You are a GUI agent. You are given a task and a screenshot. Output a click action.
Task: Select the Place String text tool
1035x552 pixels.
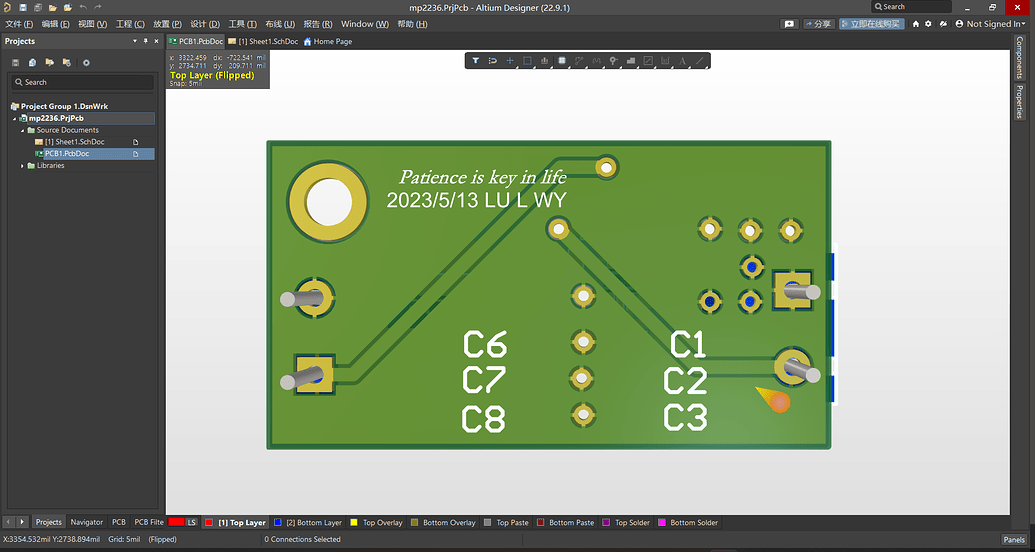(x=682, y=61)
